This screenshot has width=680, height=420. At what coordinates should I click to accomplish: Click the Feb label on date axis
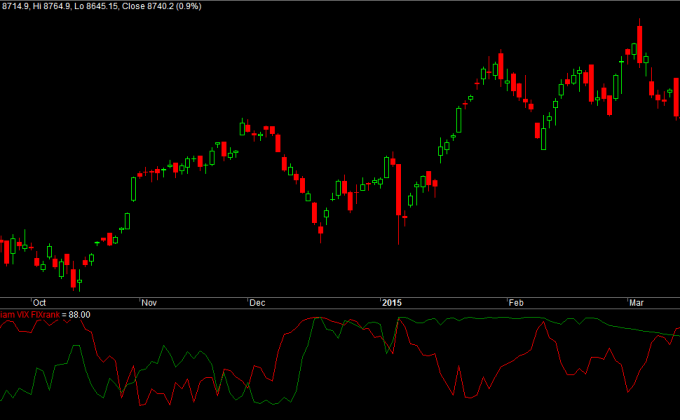[516, 303]
